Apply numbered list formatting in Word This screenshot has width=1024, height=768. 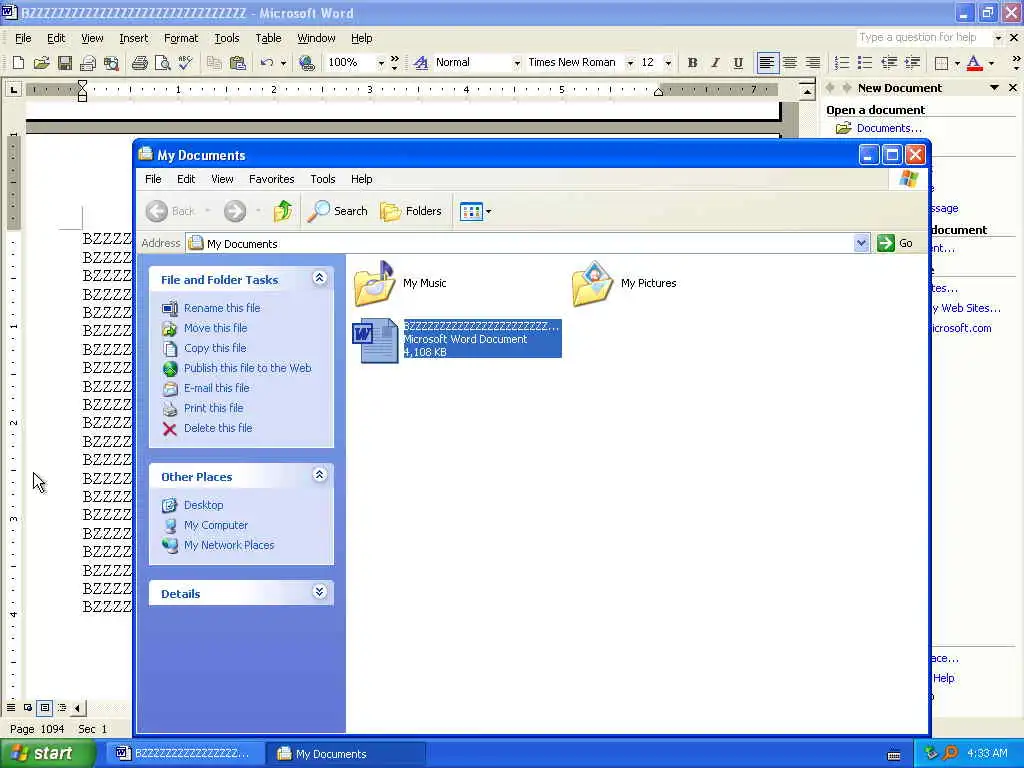[842, 63]
